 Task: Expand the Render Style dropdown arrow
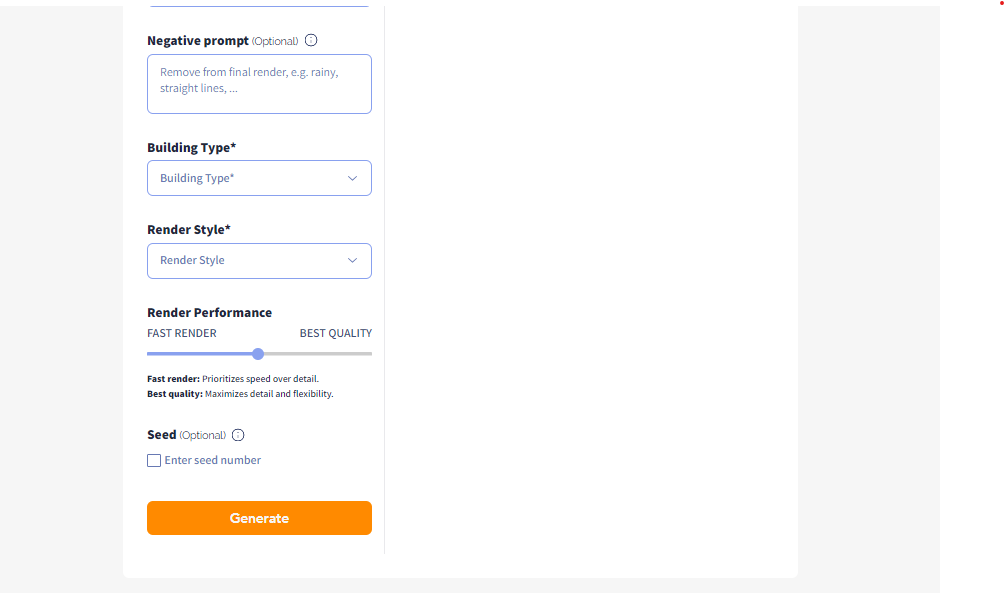tap(352, 260)
